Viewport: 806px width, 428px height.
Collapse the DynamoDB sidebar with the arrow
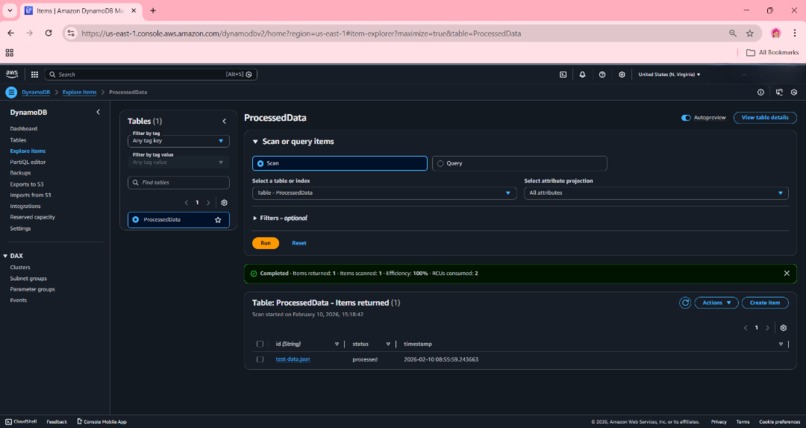click(x=98, y=112)
